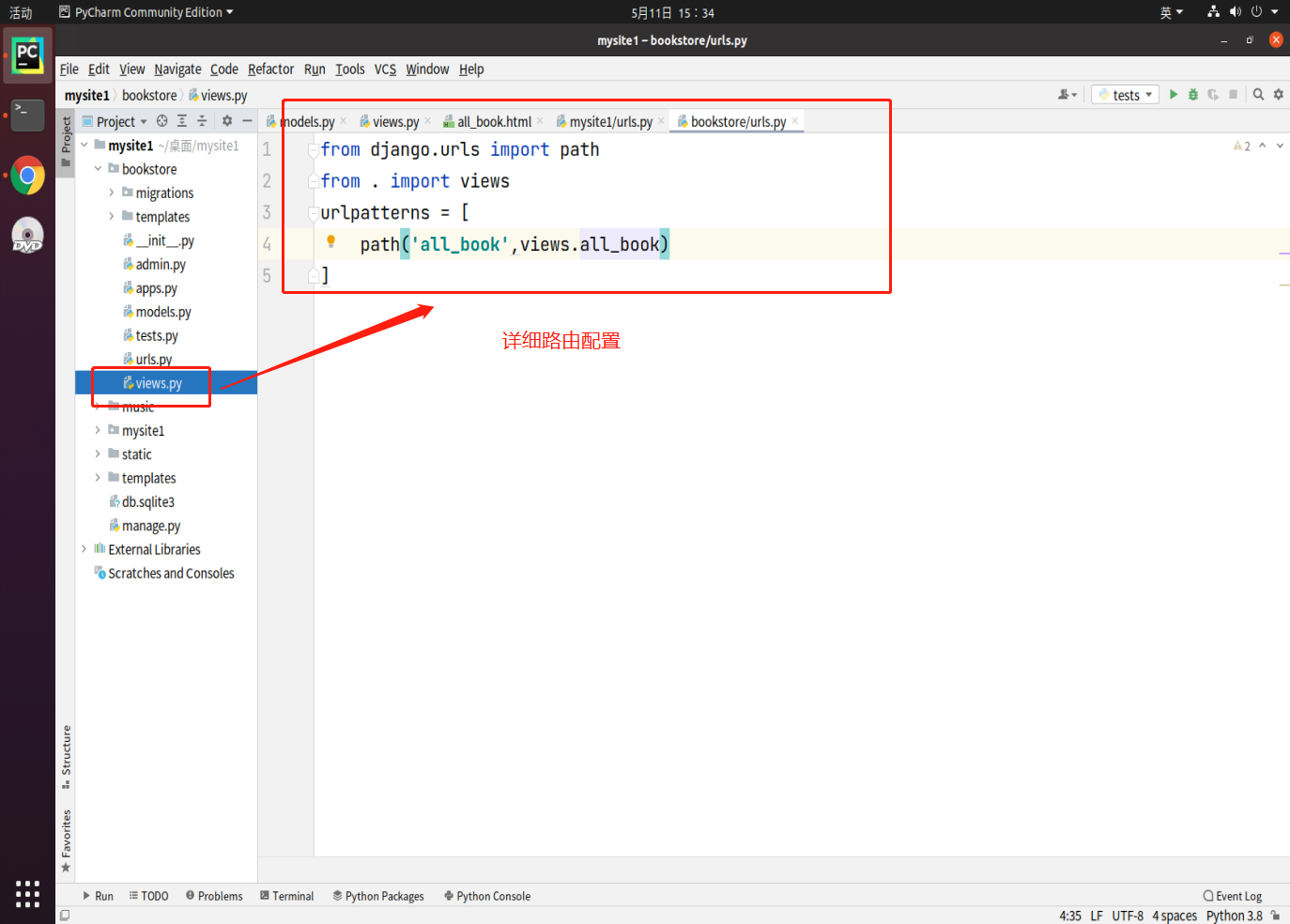Image resolution: width=1290 pixels, height=924 pixels.
Task: Toggle the Favorites side tool window
Action: pos(66,840)
